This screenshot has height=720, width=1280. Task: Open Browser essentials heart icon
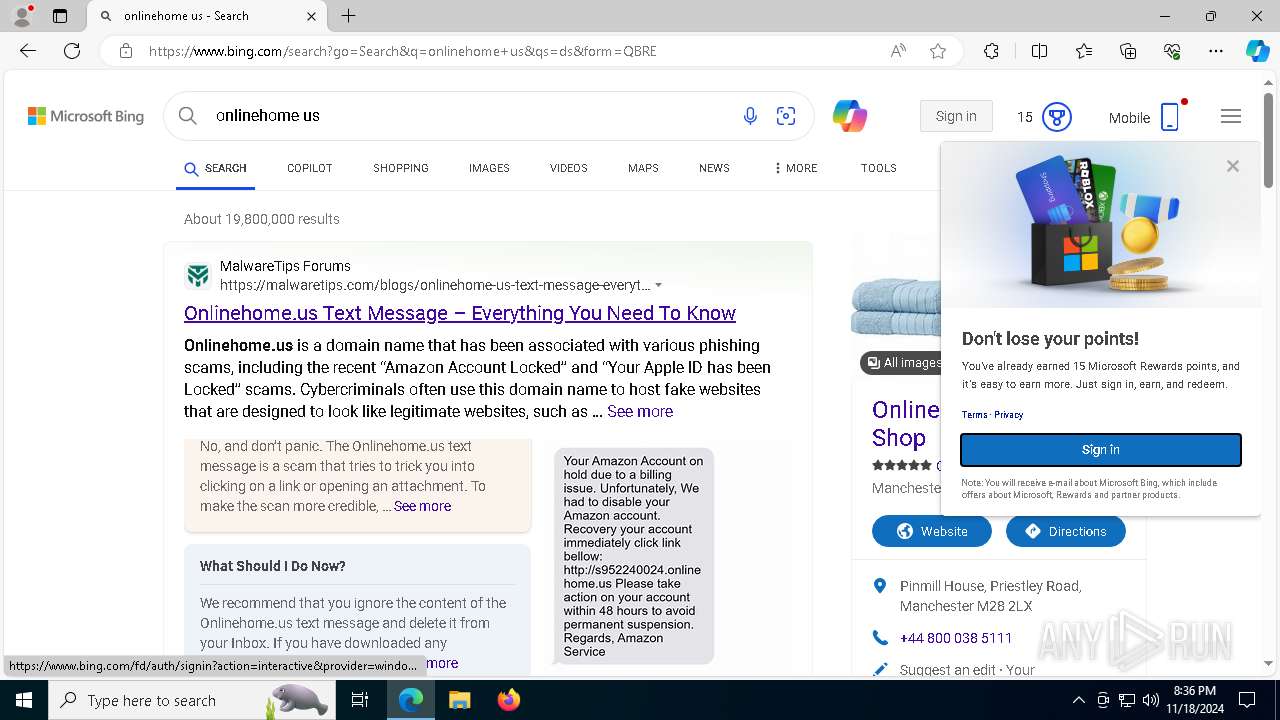click(x=1172, y=51)
